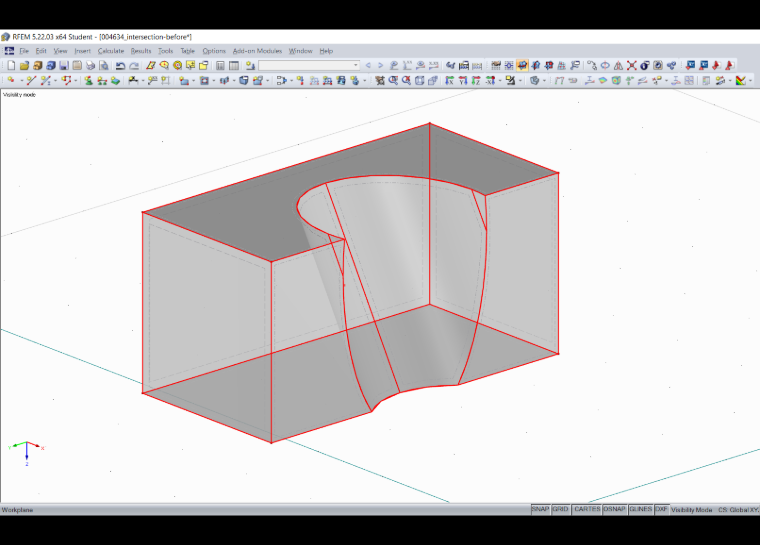This screenshot has height=545, width=760.
Task: Open the Calculate menu
Action: pos(111,51)
